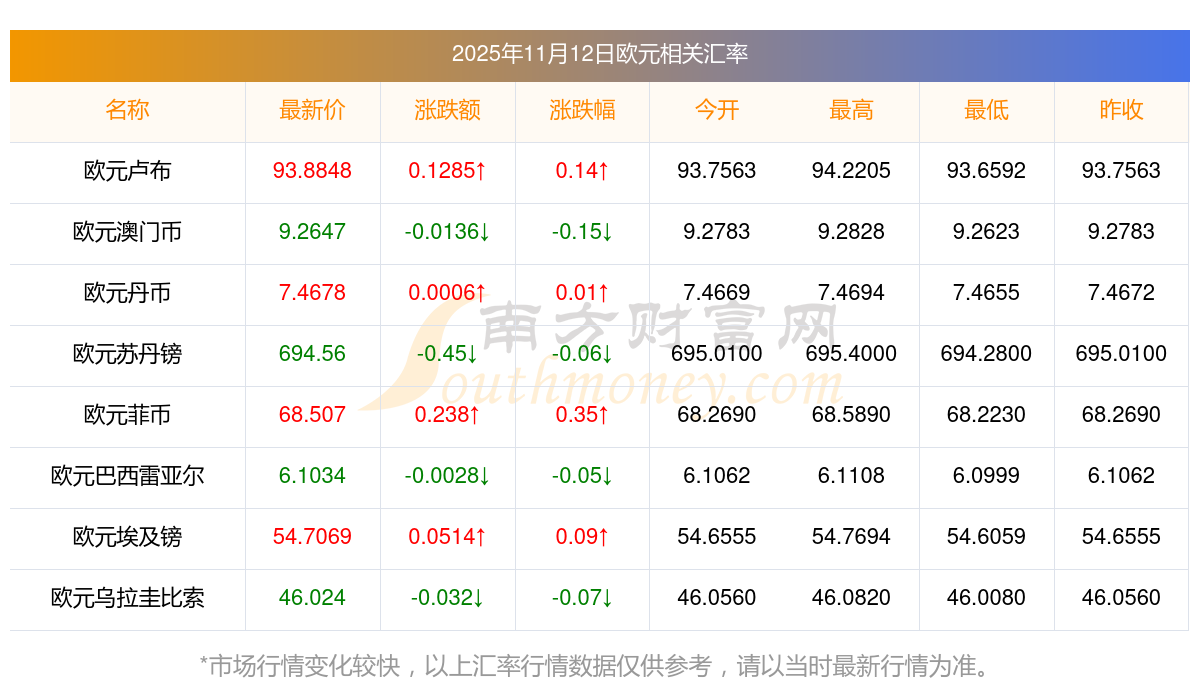Select change percent -0.05↓

(x=582, y=476)
